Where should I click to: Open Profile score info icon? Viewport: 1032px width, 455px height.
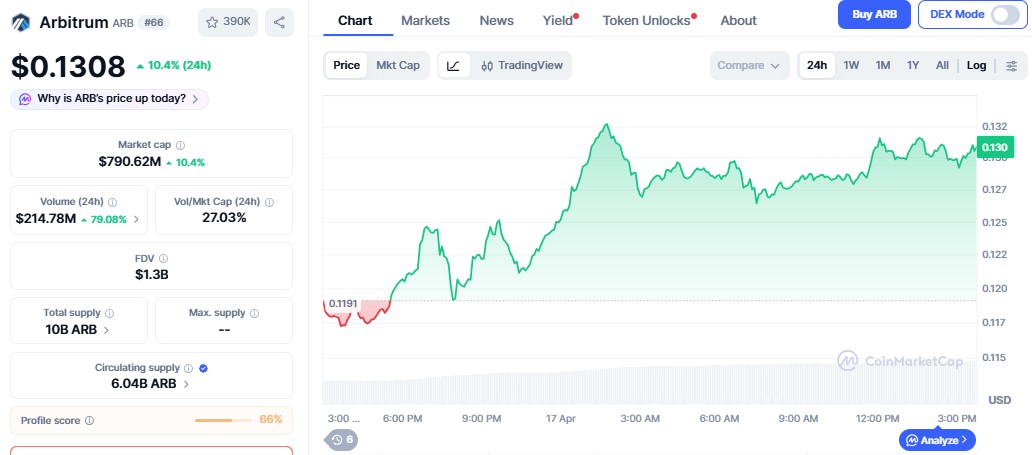[90, 421]
